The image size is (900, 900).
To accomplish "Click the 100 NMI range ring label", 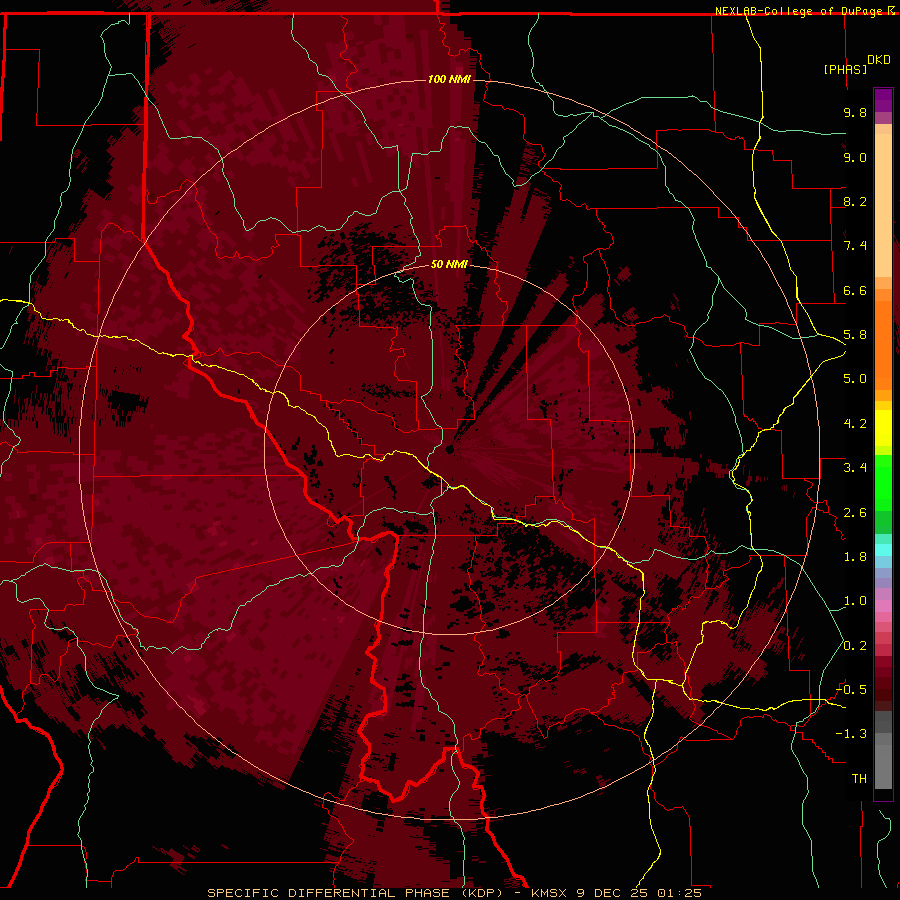I will pyautogui.click(x=449, y=79).
